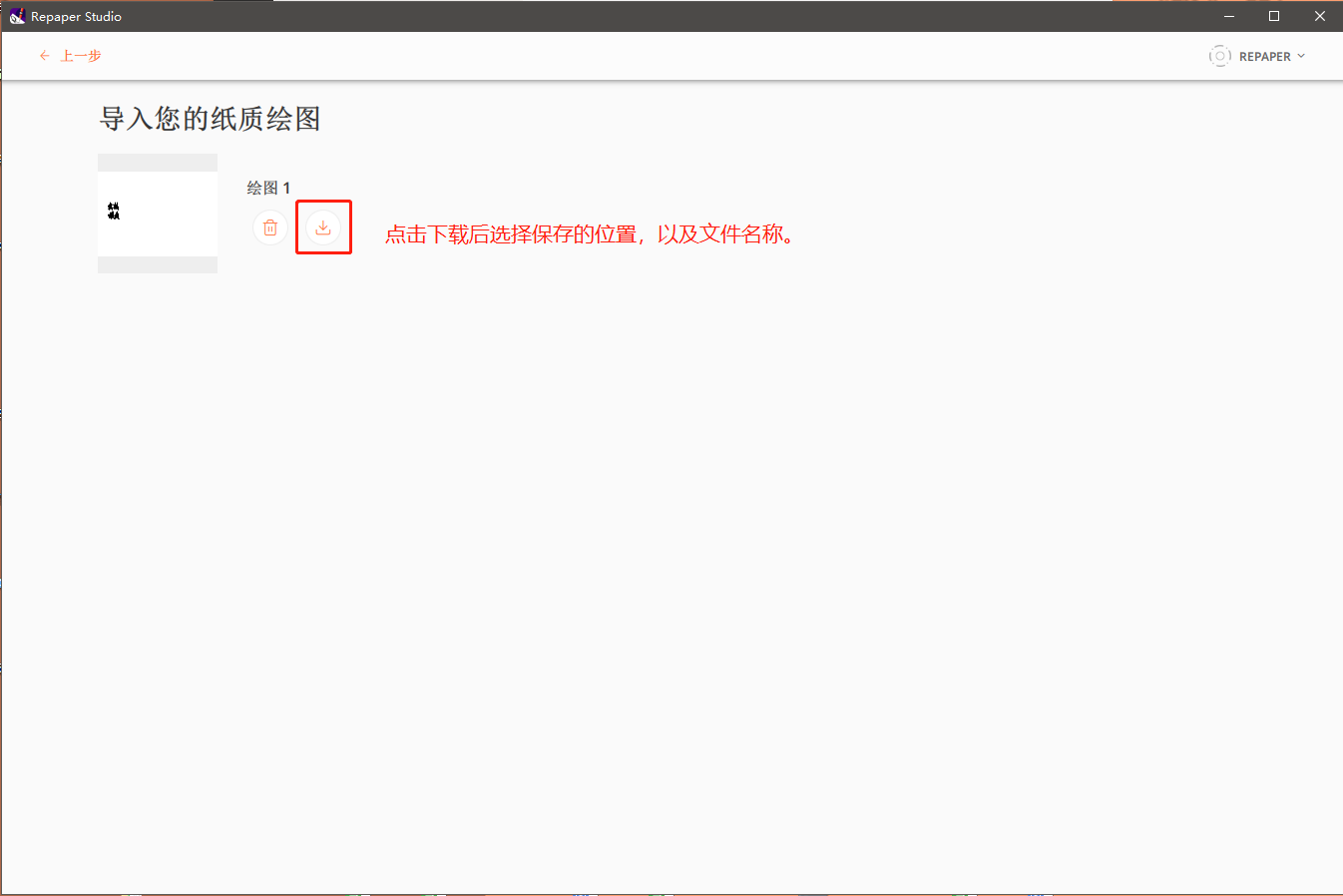Click the Repaper Studio app logo in title bar
Viewport: 1343px width, 896px height.
[x=17, y=16]
